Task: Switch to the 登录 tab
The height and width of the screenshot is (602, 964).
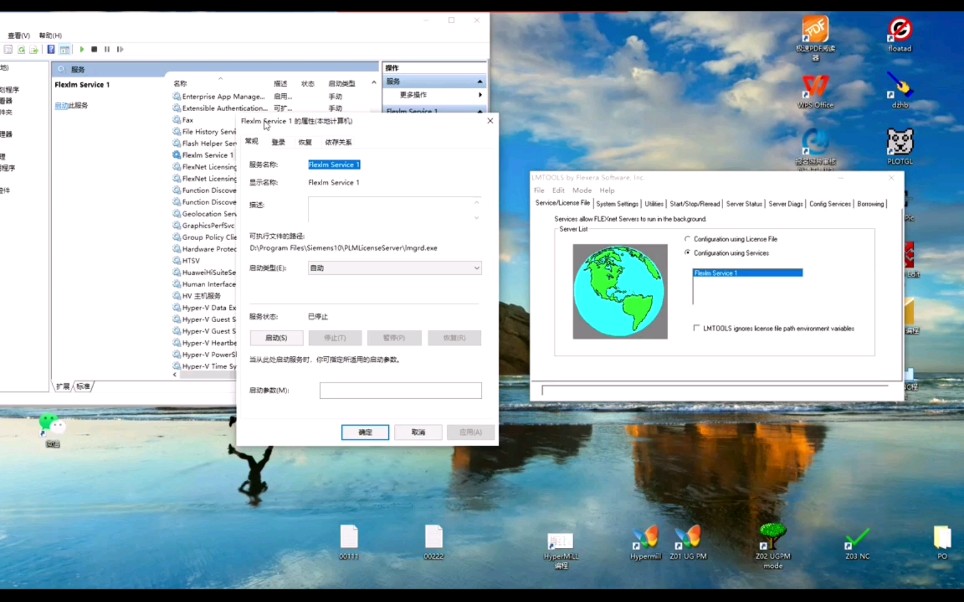Action: pos(279,142)
